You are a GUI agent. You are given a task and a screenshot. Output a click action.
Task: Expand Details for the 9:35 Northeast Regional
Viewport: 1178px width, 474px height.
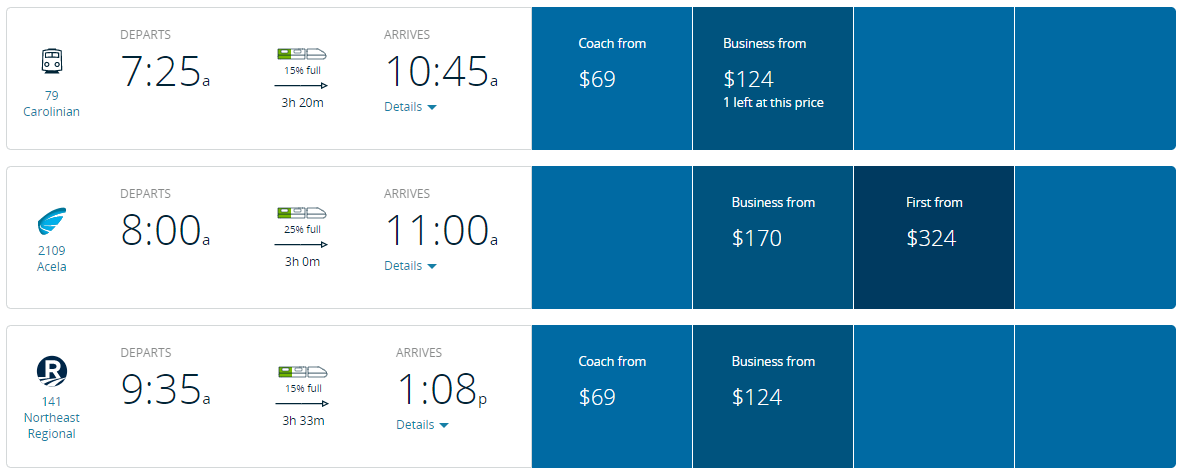422,425
